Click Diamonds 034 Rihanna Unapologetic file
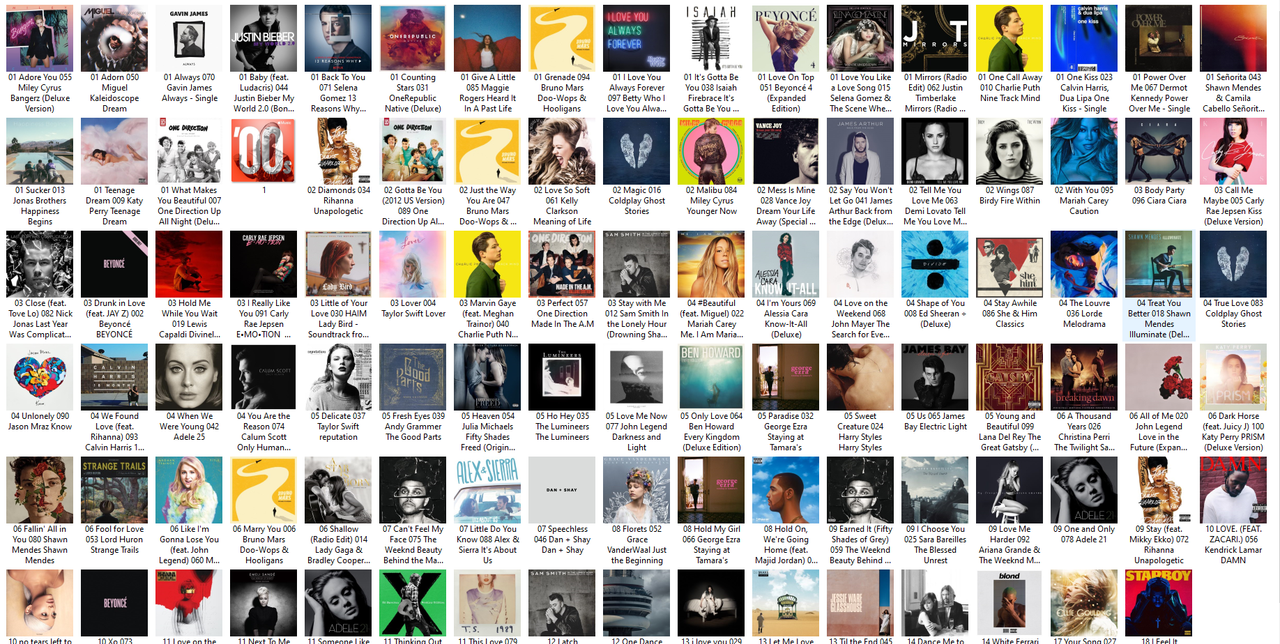This screenshot has height=644, width=1280. tap(338, 168)
